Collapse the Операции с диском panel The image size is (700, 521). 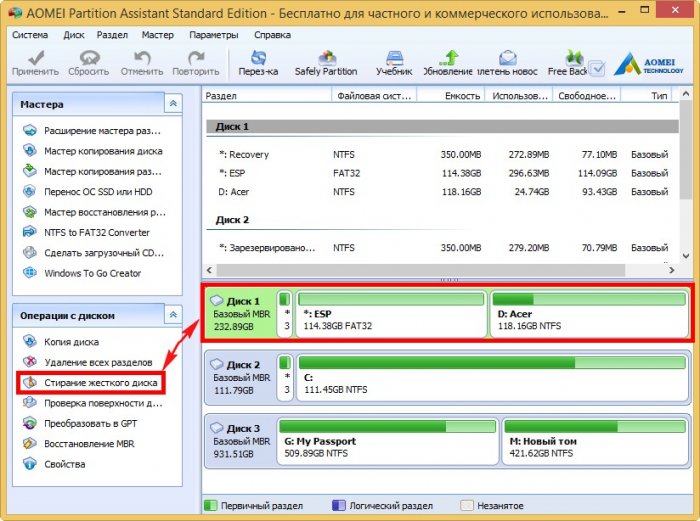point(174,315)
